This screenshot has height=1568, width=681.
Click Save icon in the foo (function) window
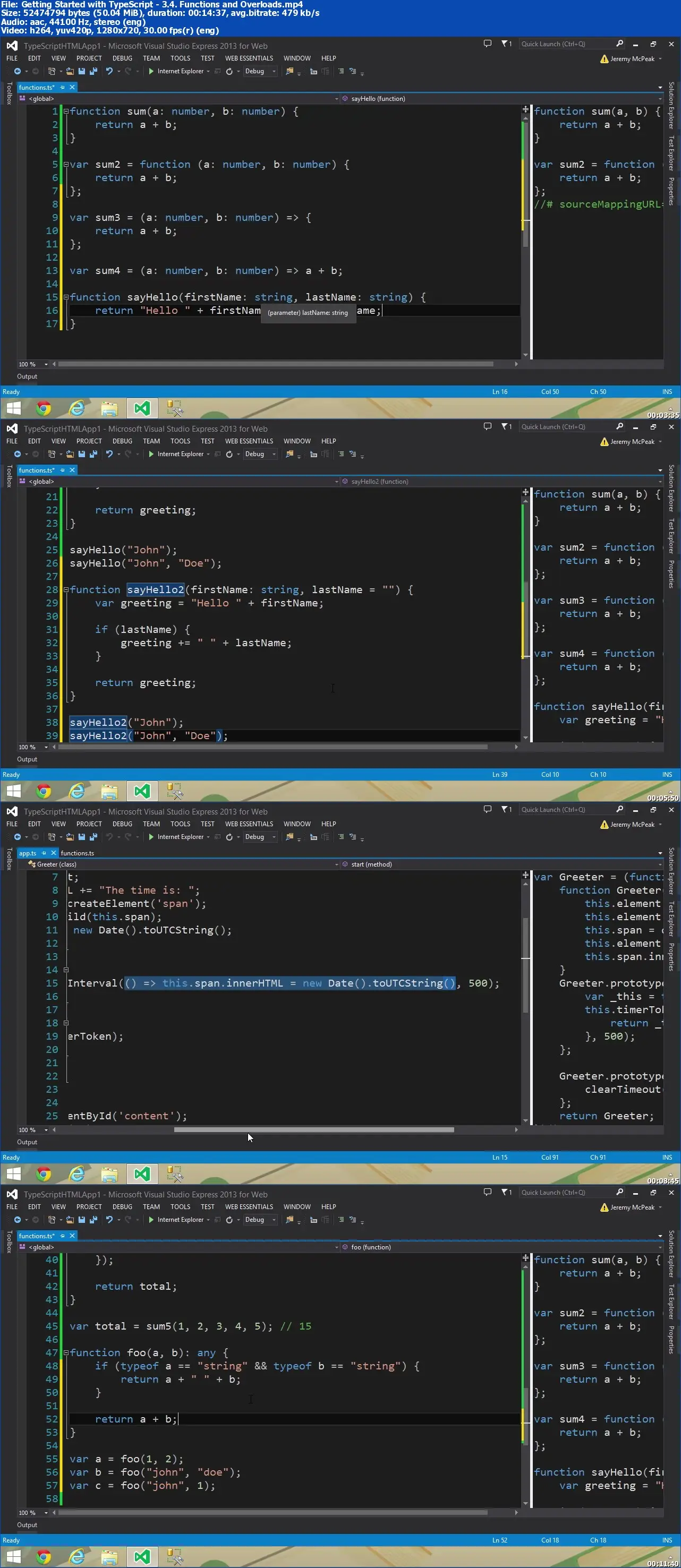click(82, 1220)
